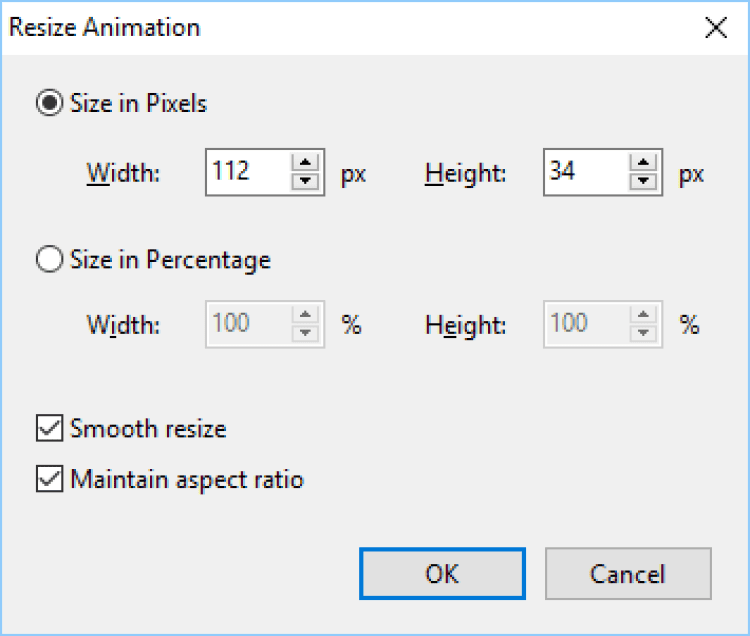The image size is (750, 636).
Task: Click the percentage height down arrow
Action: point(645,334)
